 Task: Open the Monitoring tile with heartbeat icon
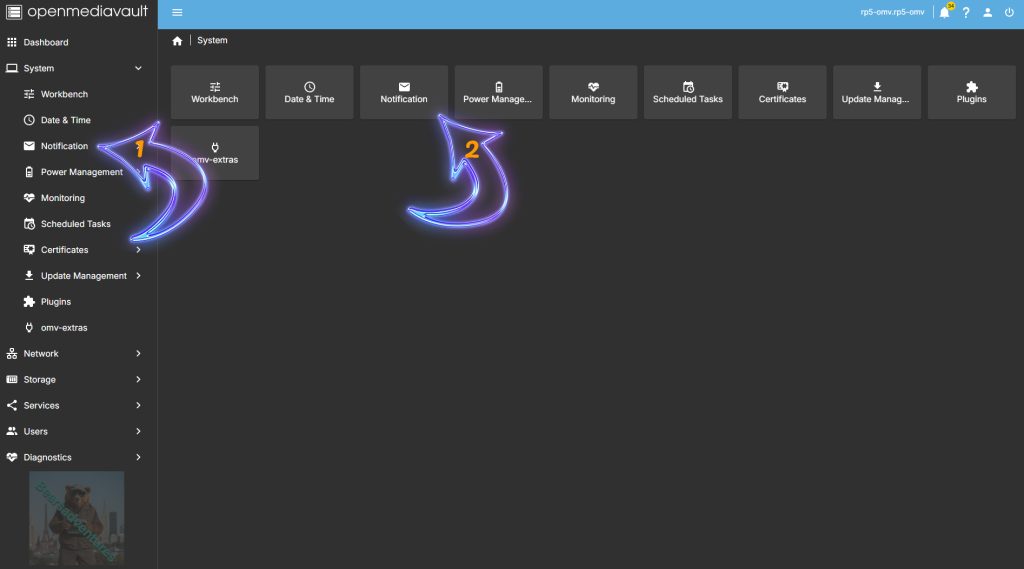pyautogui.click(x=593, y=93)
